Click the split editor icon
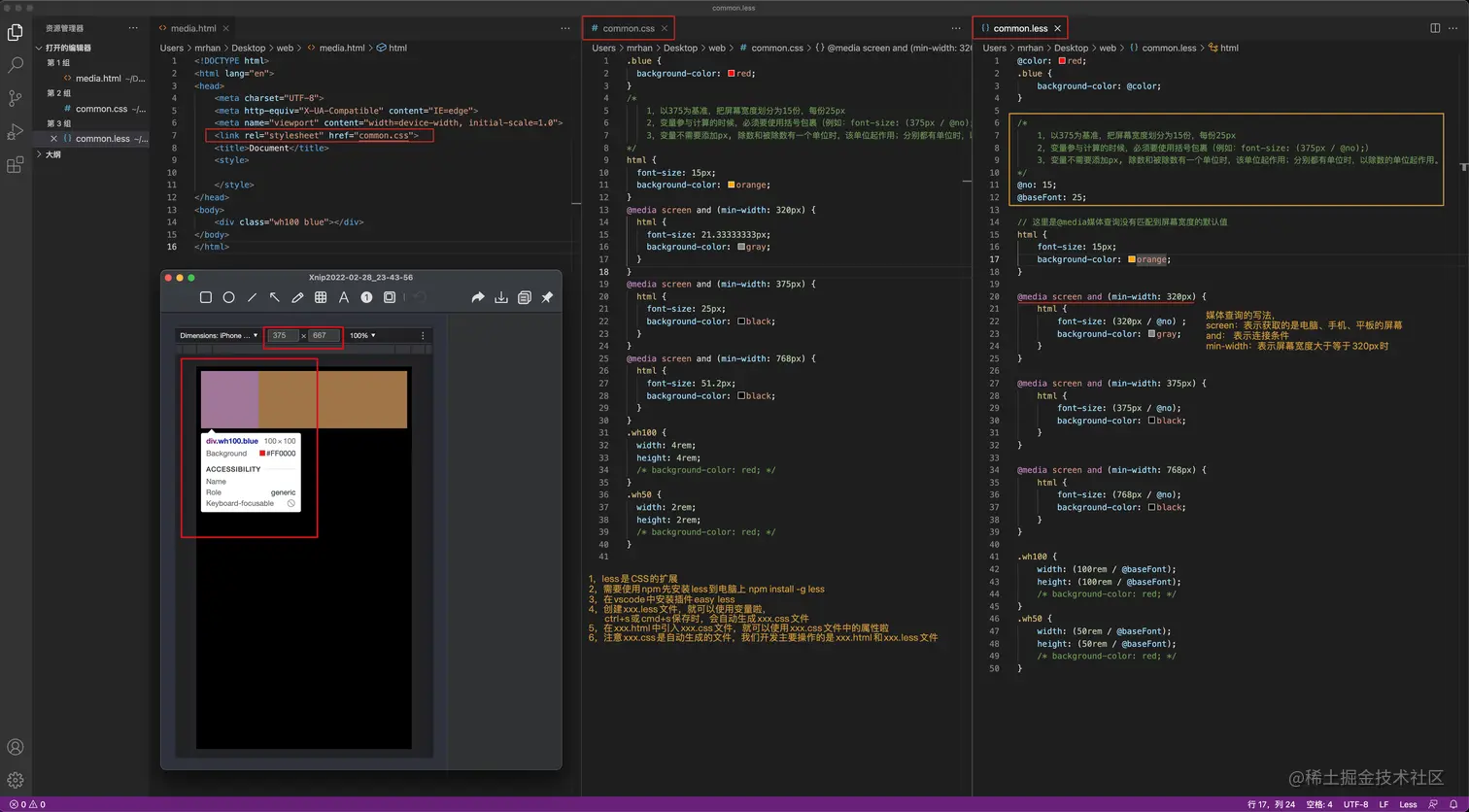 1435,28
